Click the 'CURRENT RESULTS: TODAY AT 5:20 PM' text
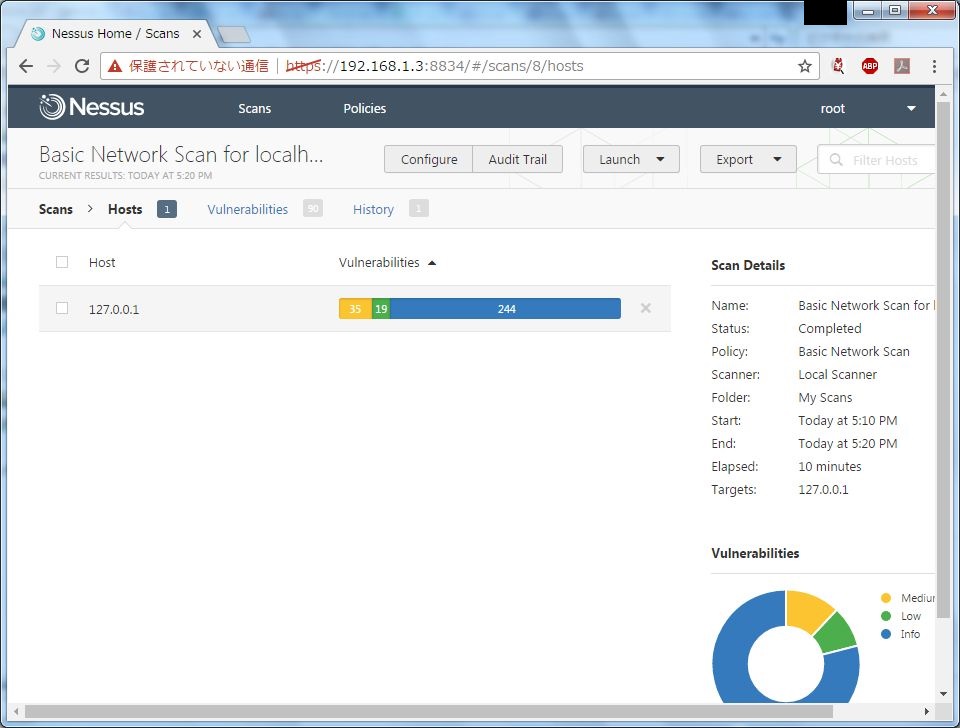 [126, 176]
